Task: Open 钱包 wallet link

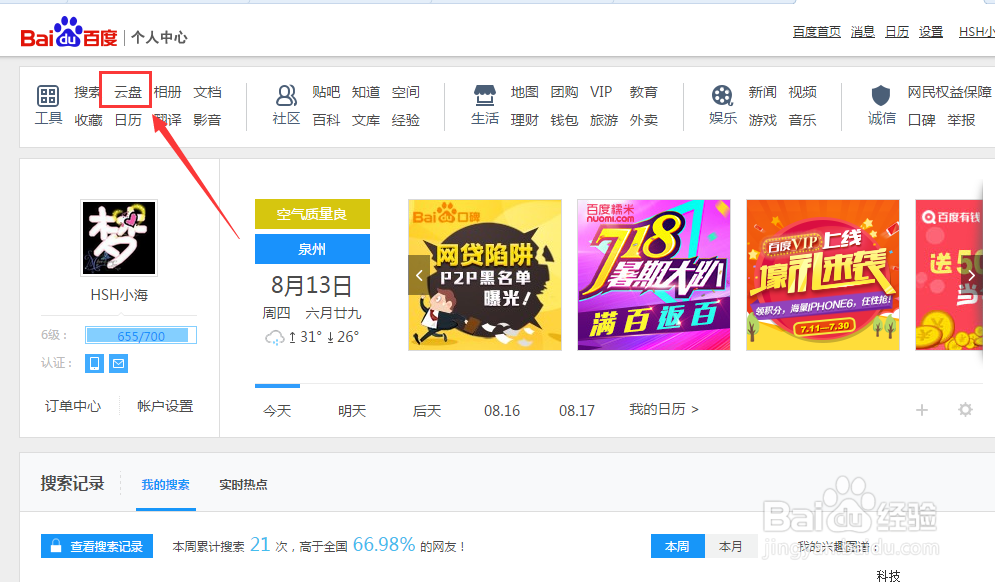Action: pos(564,120)
